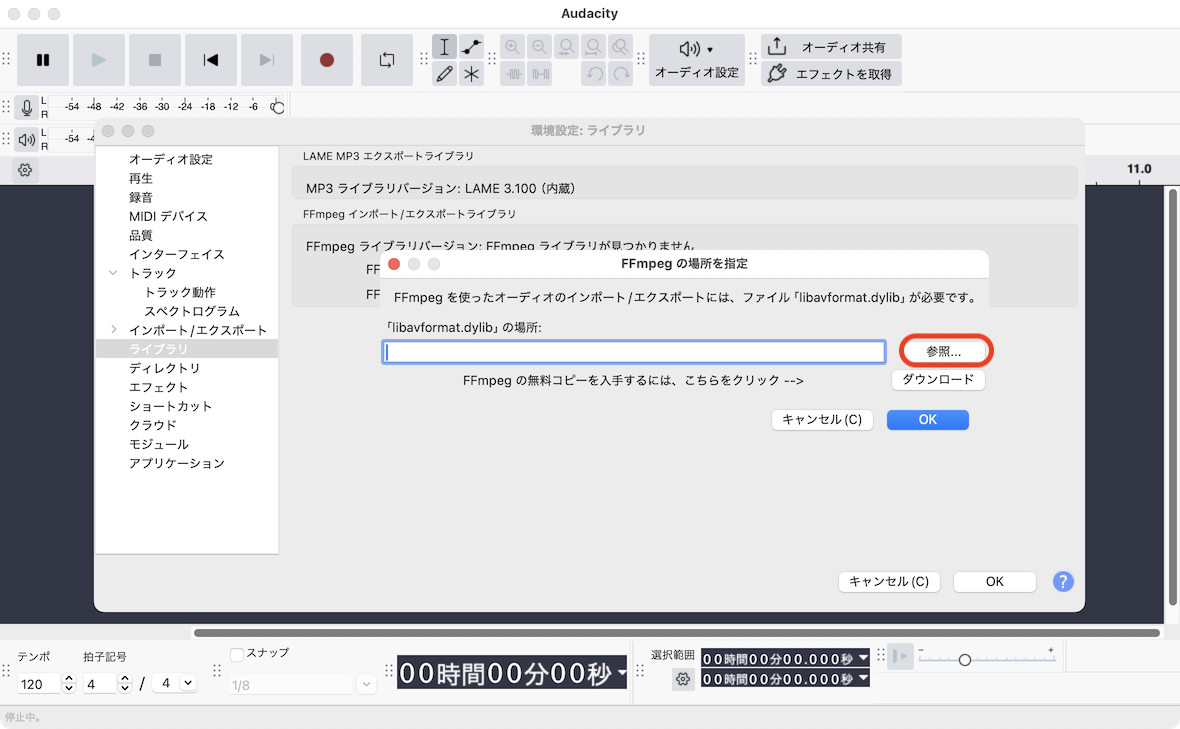Open the help question mark button
The image size is (1180, 729).
pyautogui.click(x=1063, y=581)
